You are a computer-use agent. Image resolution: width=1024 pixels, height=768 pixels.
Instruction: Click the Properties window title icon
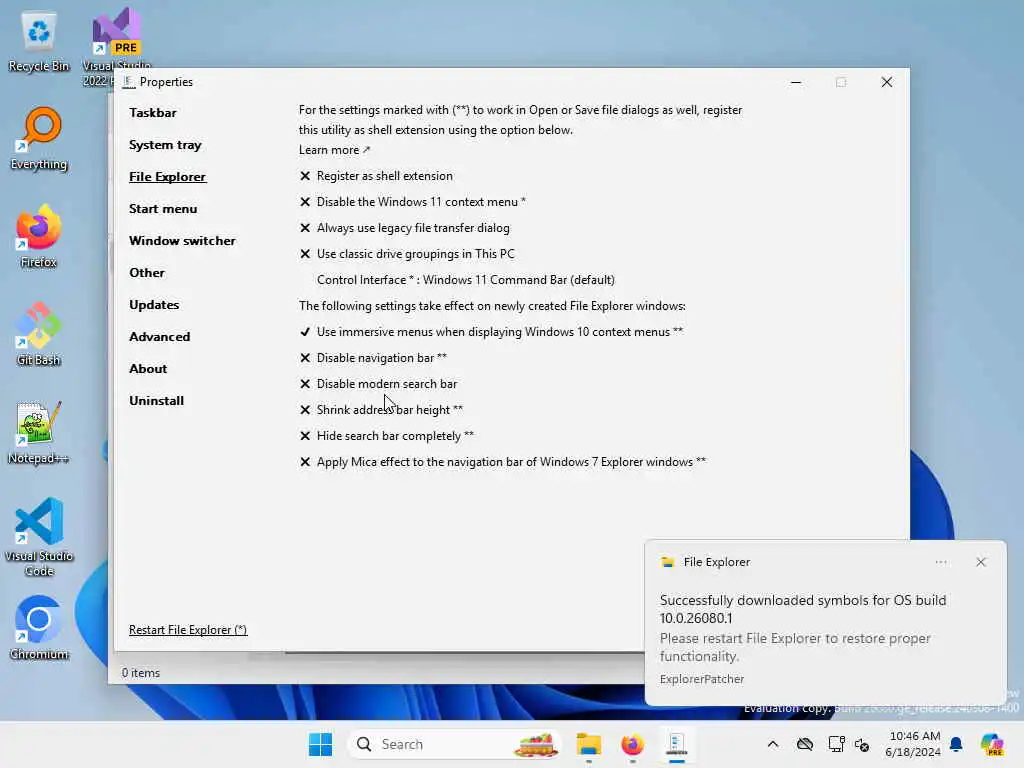click(x=128, y=82)
